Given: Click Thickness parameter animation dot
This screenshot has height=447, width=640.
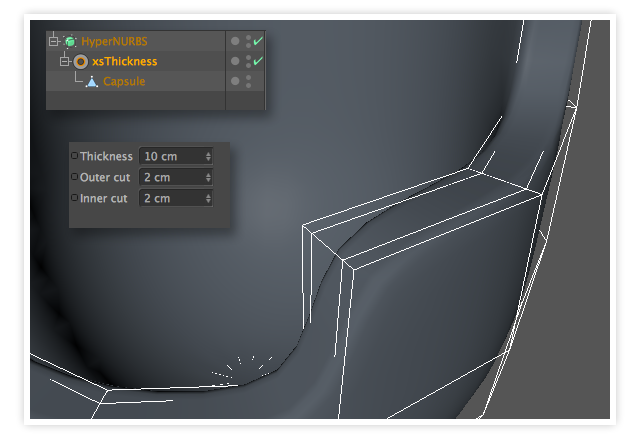Looking at the screenshot, I should [74, 156].
